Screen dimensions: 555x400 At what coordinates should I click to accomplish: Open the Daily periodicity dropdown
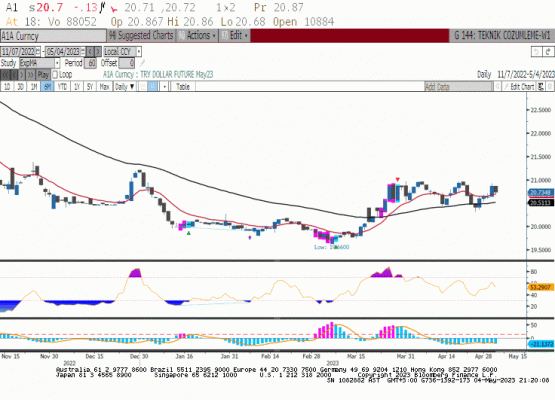[x=125, y=87]
